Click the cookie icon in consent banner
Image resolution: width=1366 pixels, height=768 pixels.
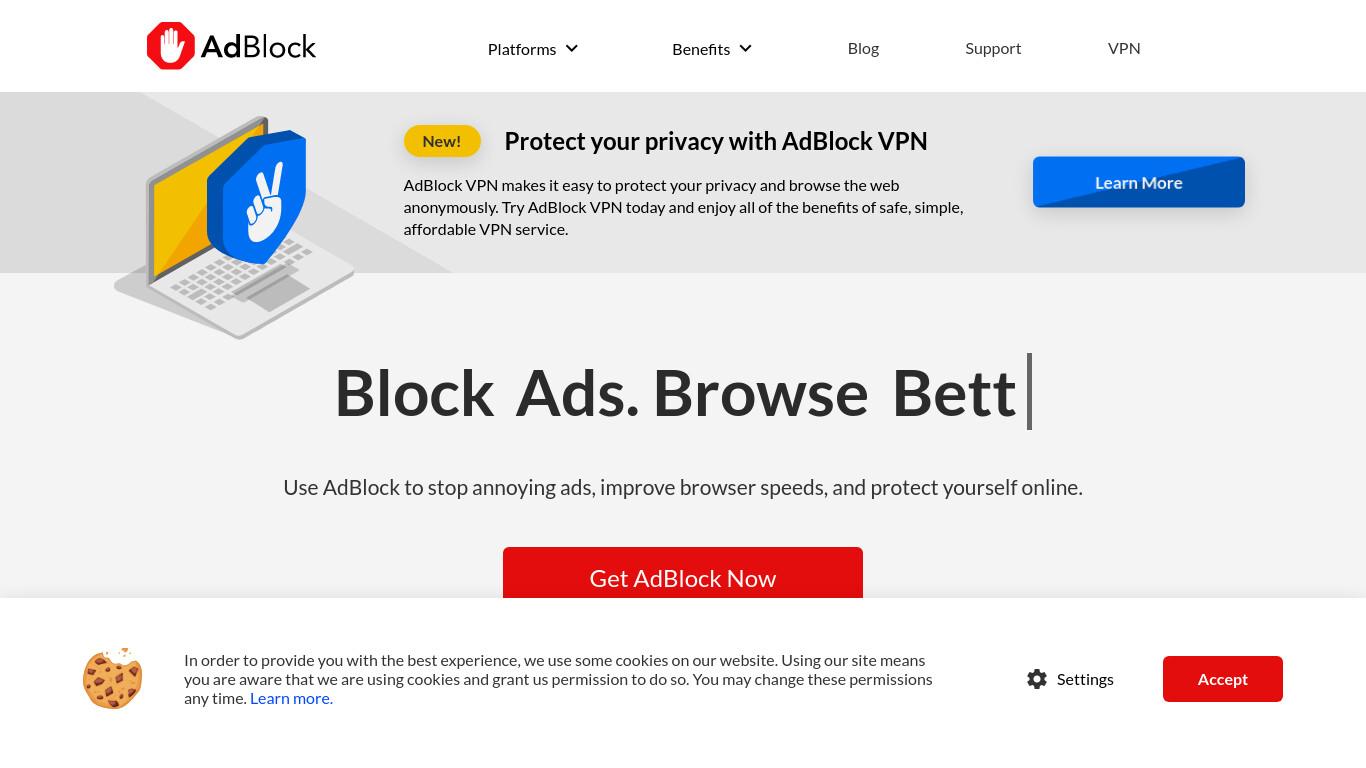113,679
